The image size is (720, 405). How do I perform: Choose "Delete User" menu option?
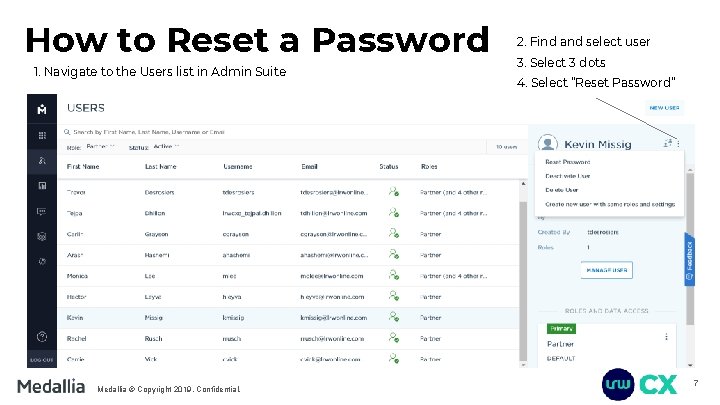click(x=561, y=190)
